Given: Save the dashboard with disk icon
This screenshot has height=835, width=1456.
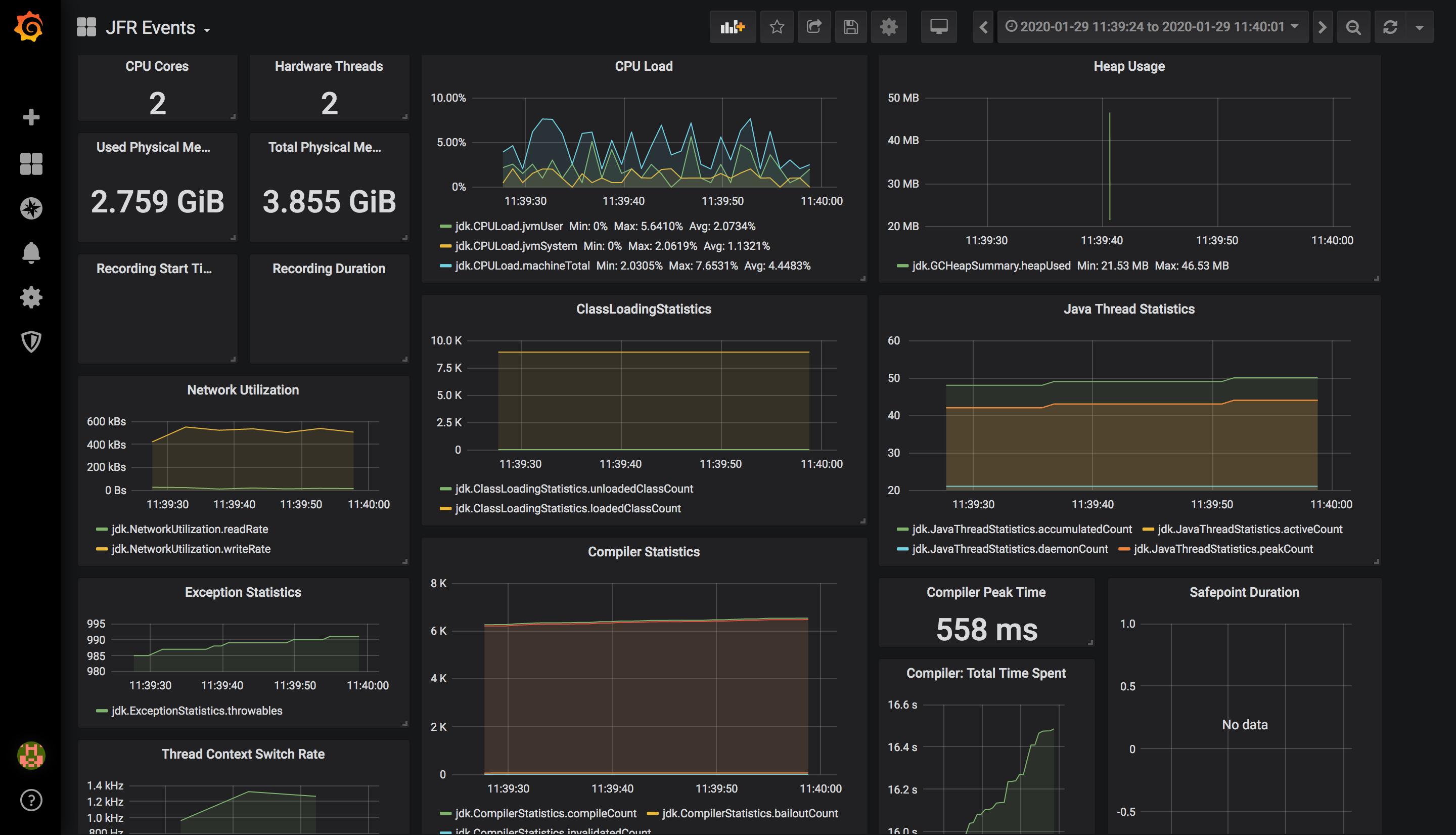Looking at the screenshot, I should (851, 27).
